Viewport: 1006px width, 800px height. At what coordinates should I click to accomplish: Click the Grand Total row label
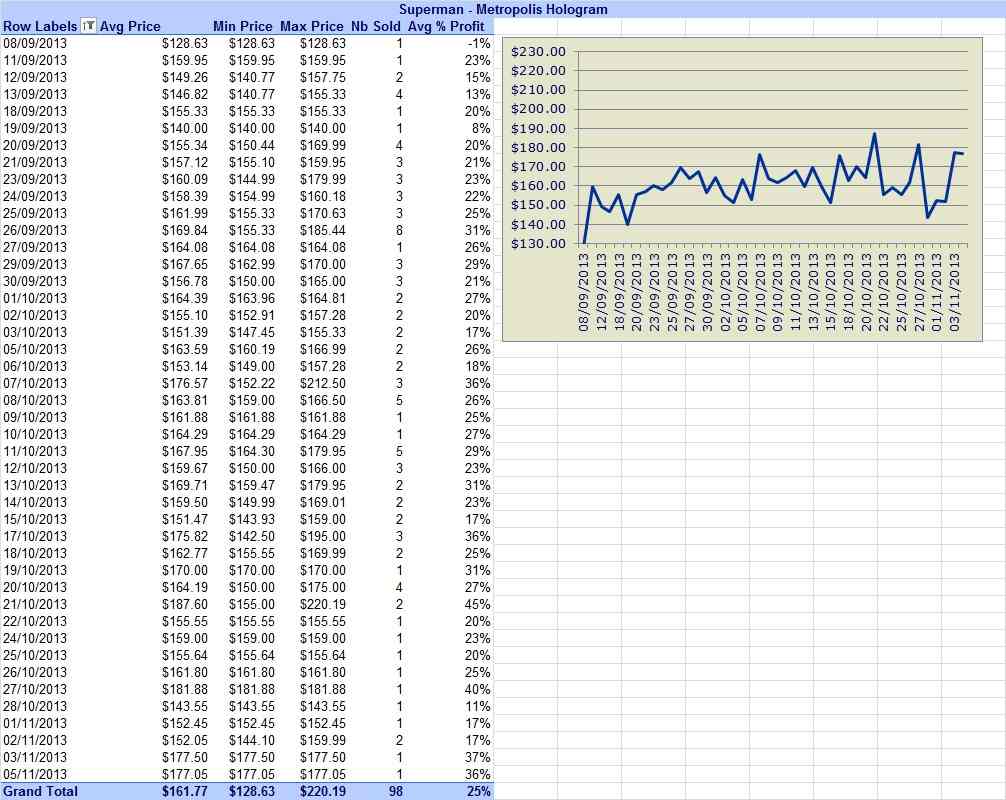(40, 792)
